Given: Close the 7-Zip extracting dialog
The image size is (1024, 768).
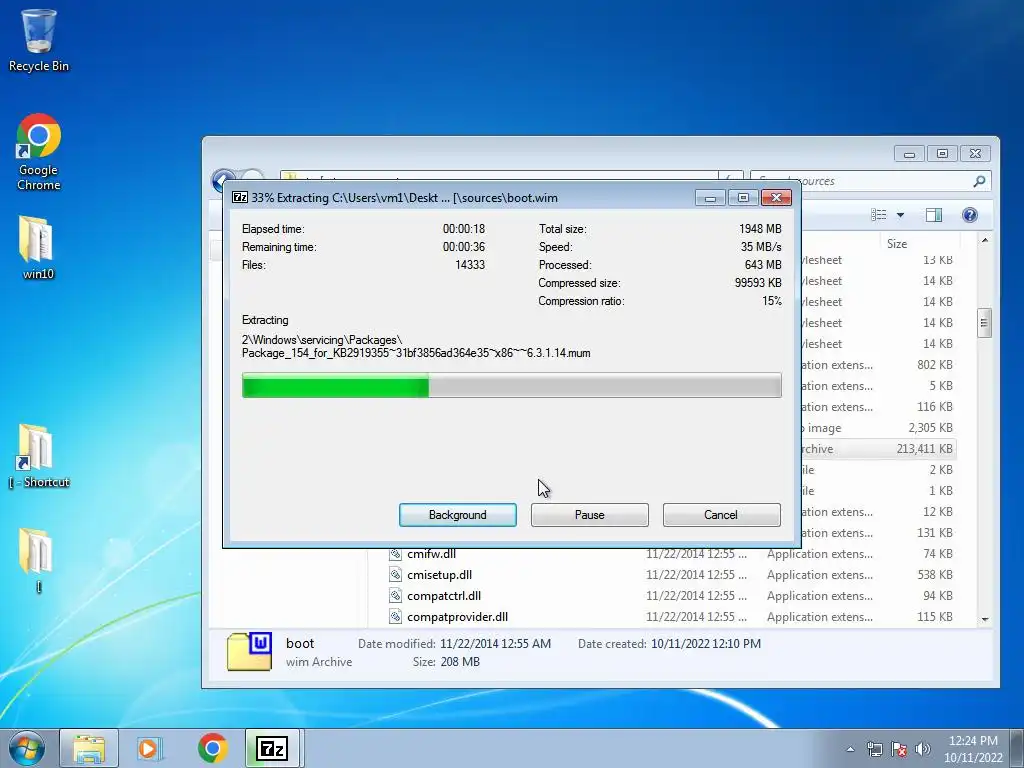Looking at the screenshot, I should (x=776, y=198).
